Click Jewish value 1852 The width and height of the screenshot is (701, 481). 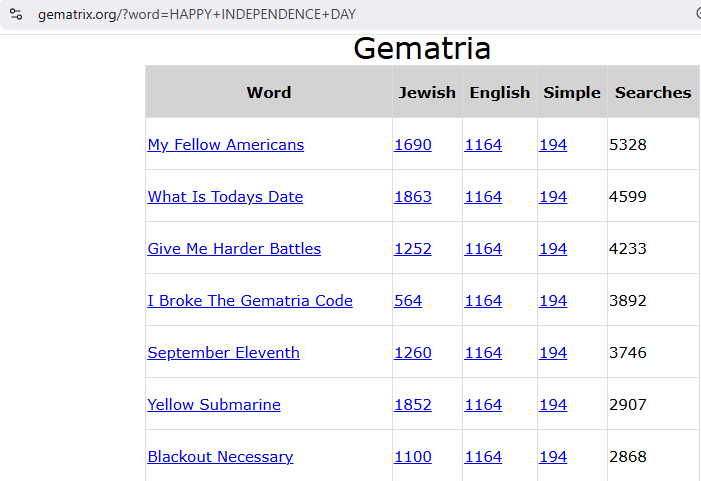[x=413, y=405]
